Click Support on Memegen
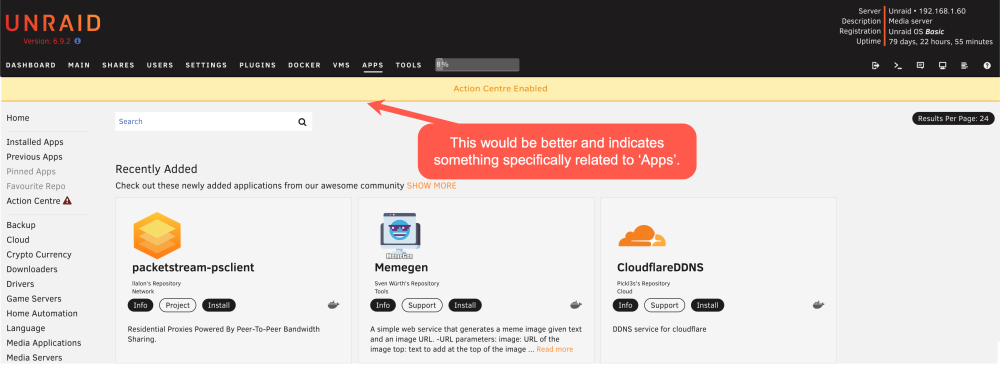 click(x=422, y=305)
